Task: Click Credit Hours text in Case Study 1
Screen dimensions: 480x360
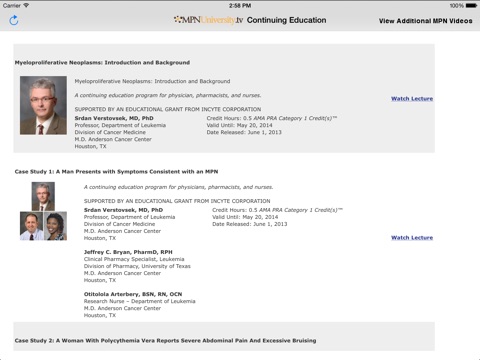Action: click(x=277, y=210)
